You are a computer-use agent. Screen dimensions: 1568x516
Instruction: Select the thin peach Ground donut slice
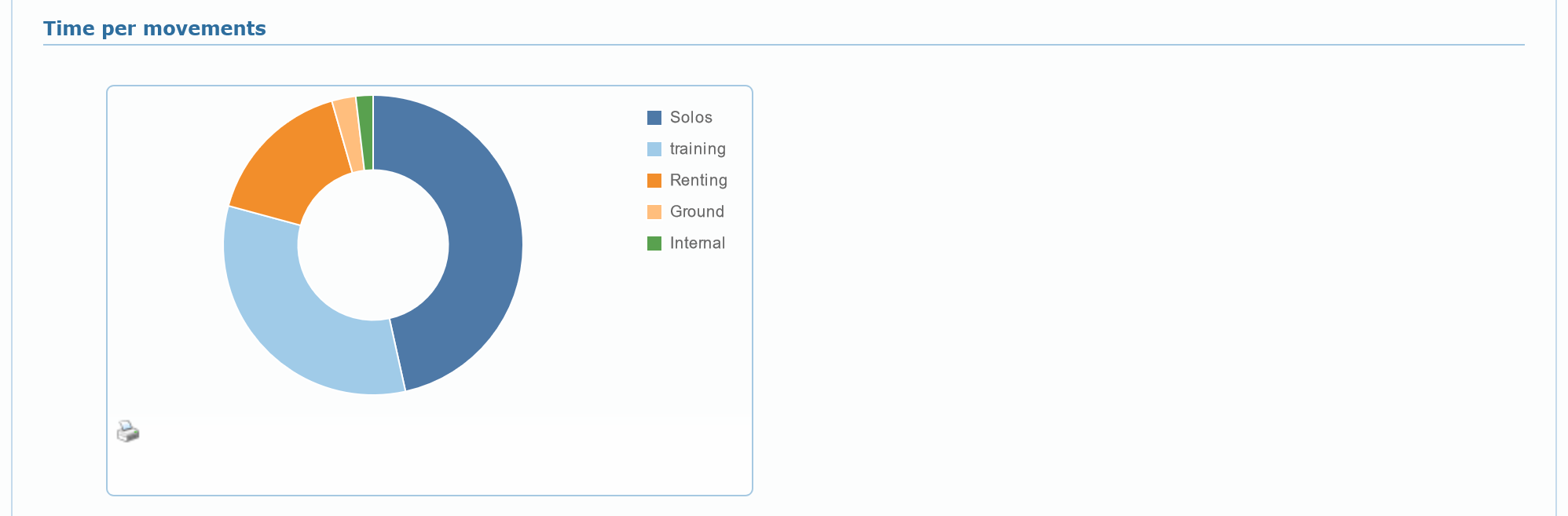tap(348, 126)
